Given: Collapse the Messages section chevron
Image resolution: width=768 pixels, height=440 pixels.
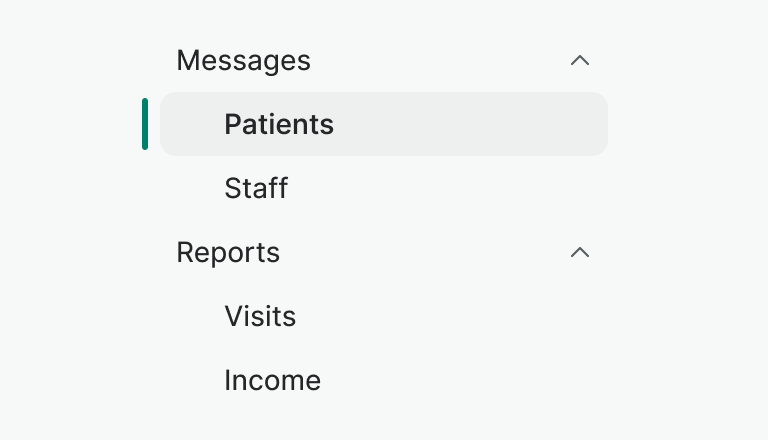Looking at the screenshot, I should pos(580,60).
